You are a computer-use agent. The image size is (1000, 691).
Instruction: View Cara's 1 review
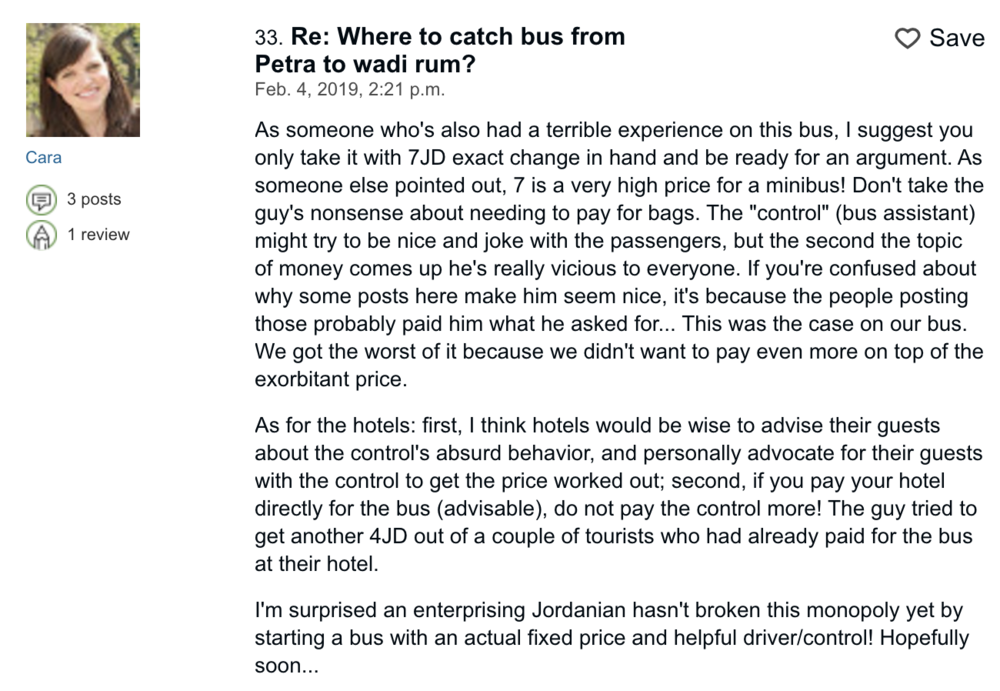(x=98, y=235)
